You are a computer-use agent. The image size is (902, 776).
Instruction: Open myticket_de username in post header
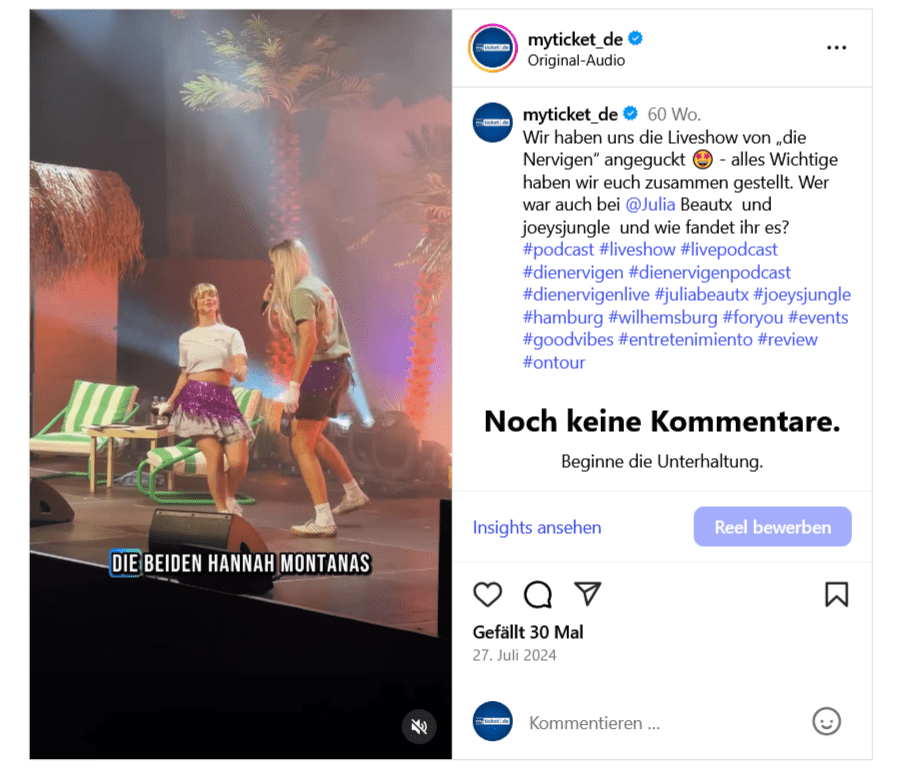pyautogui.click(x=575, y=39)
